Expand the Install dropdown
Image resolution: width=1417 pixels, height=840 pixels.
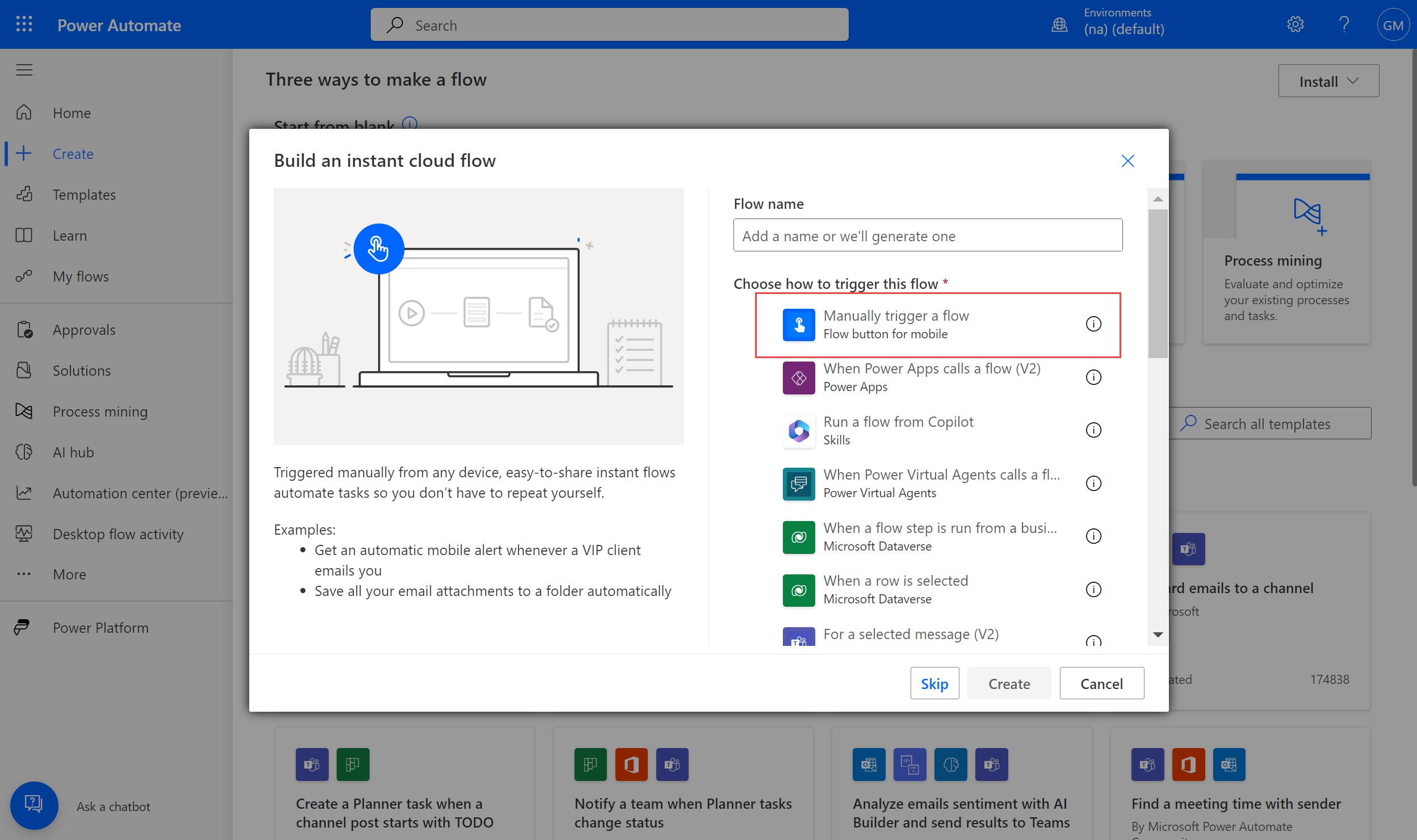point(1328,81)
